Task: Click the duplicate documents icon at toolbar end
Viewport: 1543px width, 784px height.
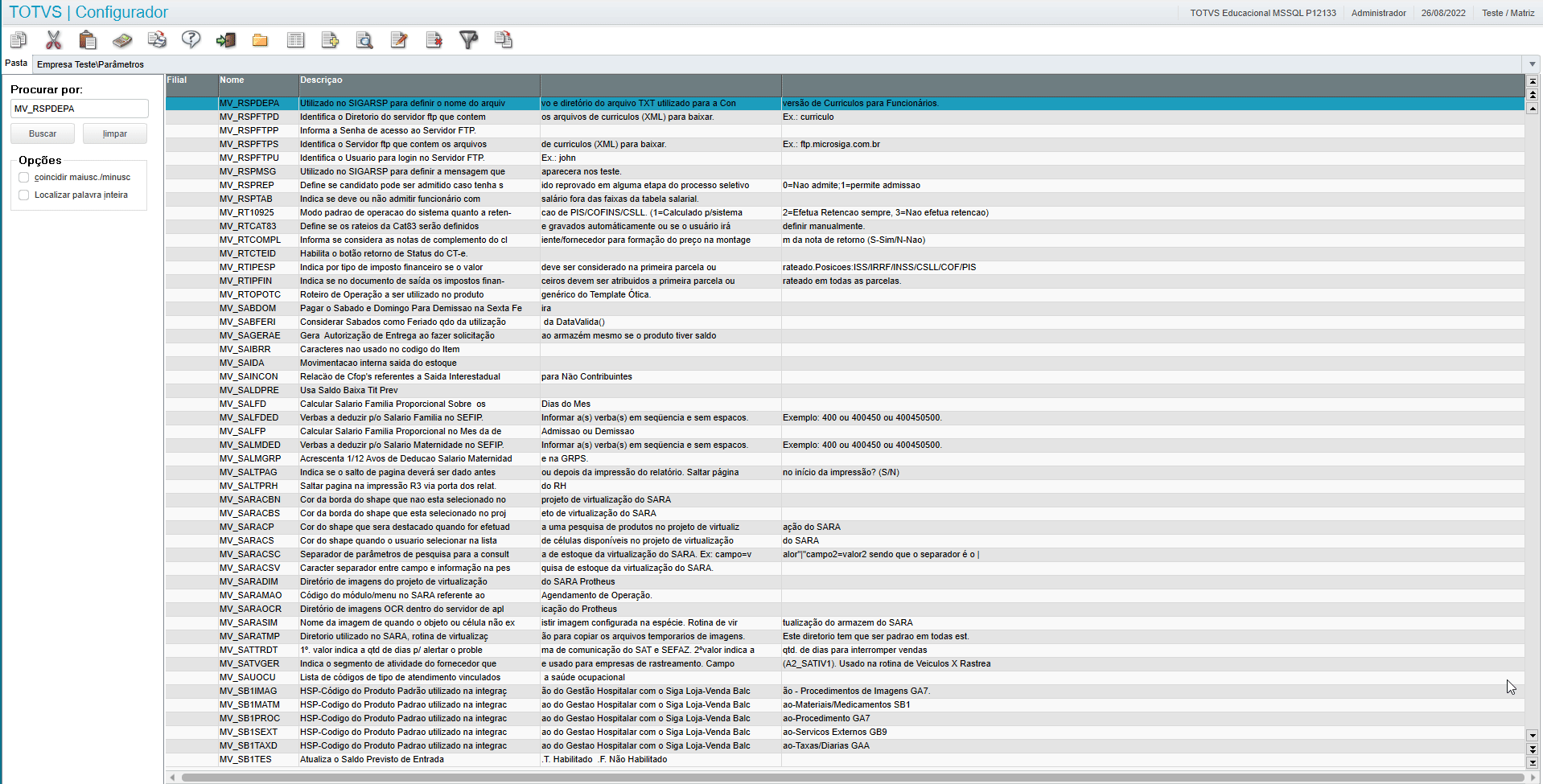Action: [x=503, y=39]
